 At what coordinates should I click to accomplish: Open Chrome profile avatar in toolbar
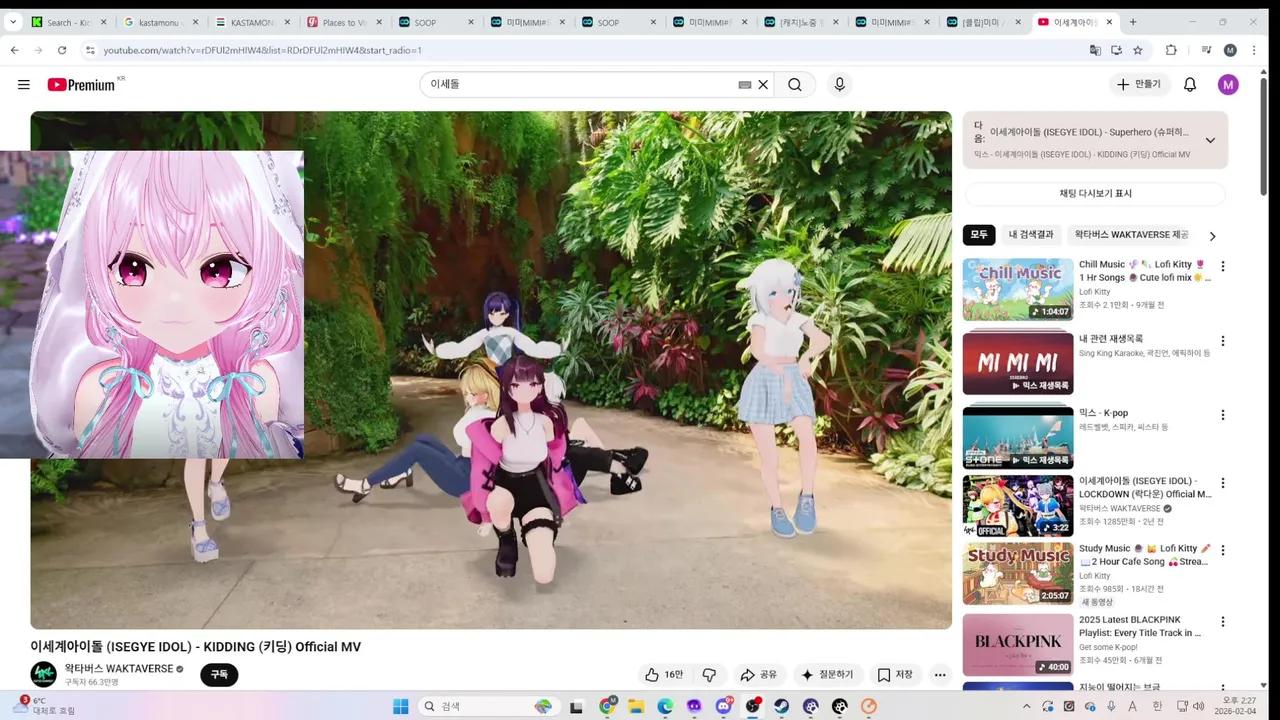(x=1230, y=50)
